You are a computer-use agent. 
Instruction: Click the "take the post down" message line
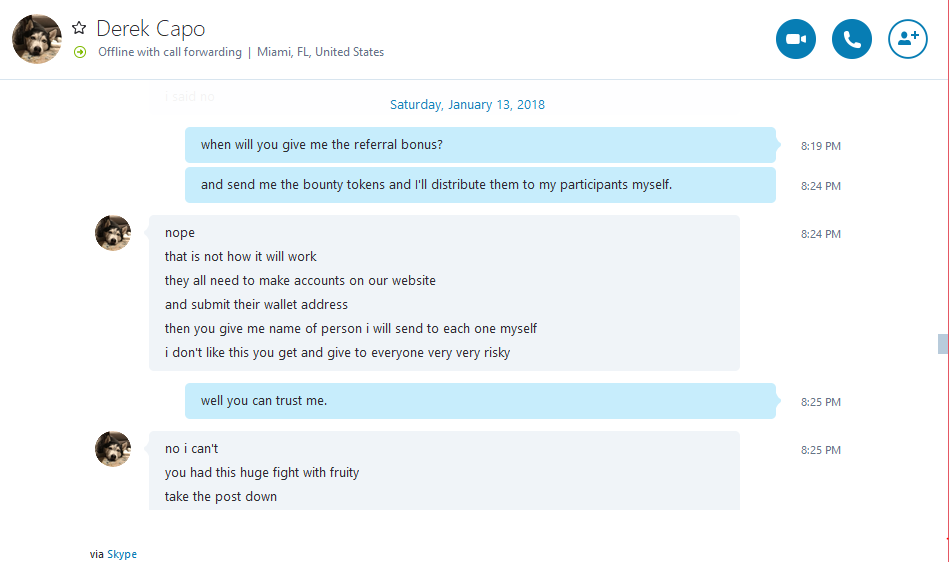221,497
